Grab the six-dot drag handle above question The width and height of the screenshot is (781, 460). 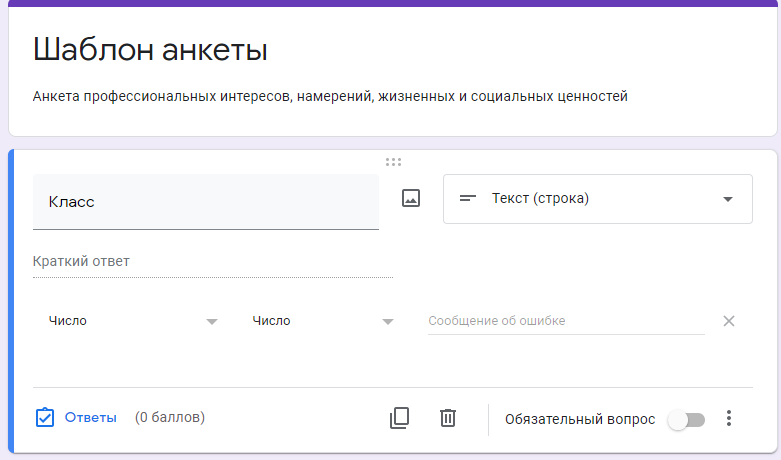393,162
